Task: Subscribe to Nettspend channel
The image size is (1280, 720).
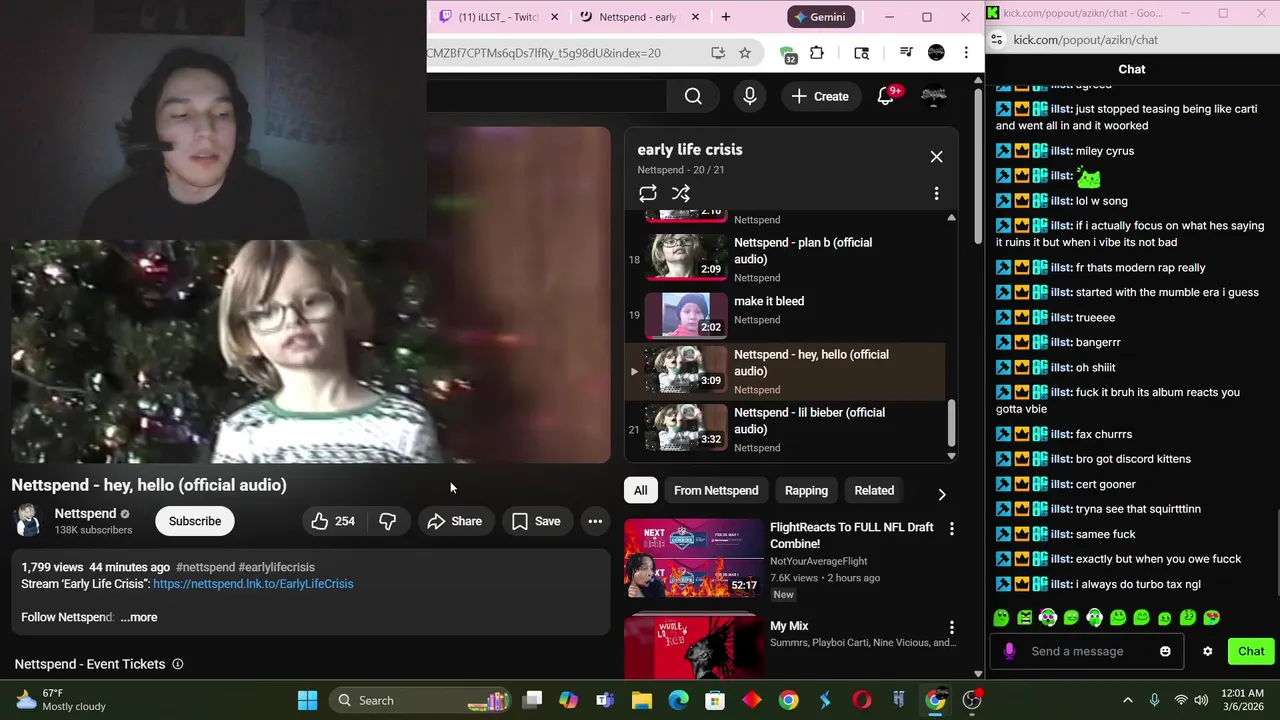Action: click(195, 521)
